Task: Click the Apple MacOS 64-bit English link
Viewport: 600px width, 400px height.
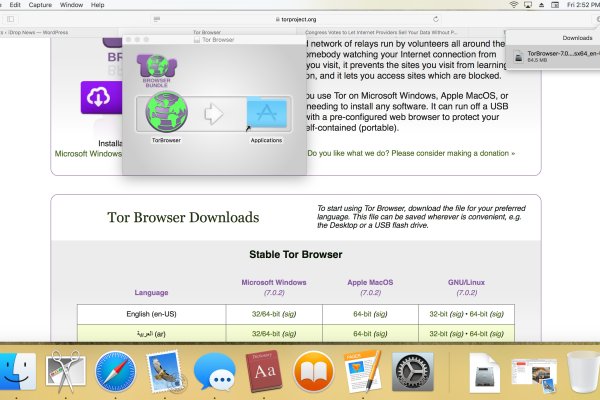Action: [x=364, y=313]
